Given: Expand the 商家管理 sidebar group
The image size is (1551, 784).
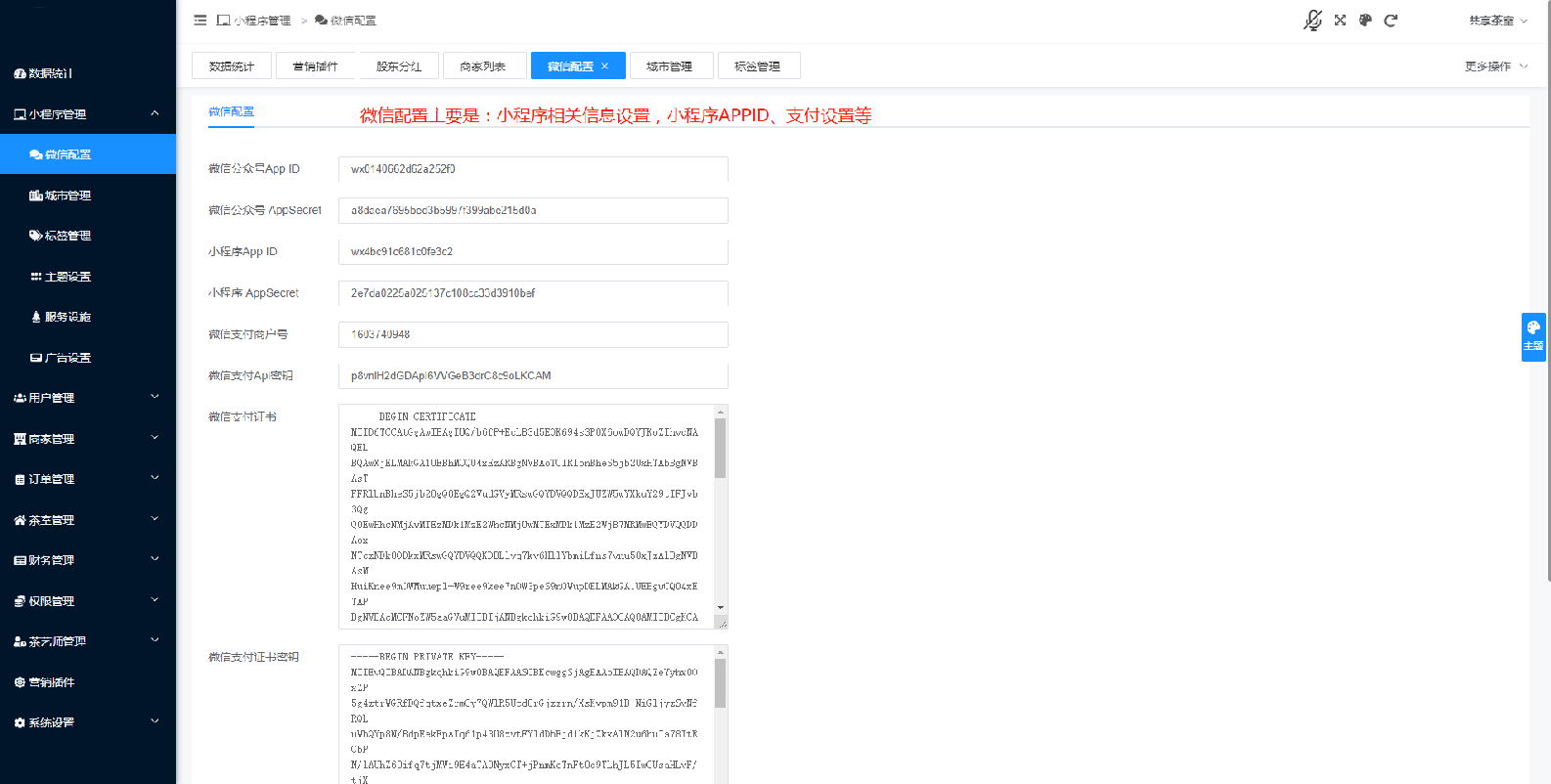Looking at the screenshot, I should pyautogui.click(x=88, y=439).
